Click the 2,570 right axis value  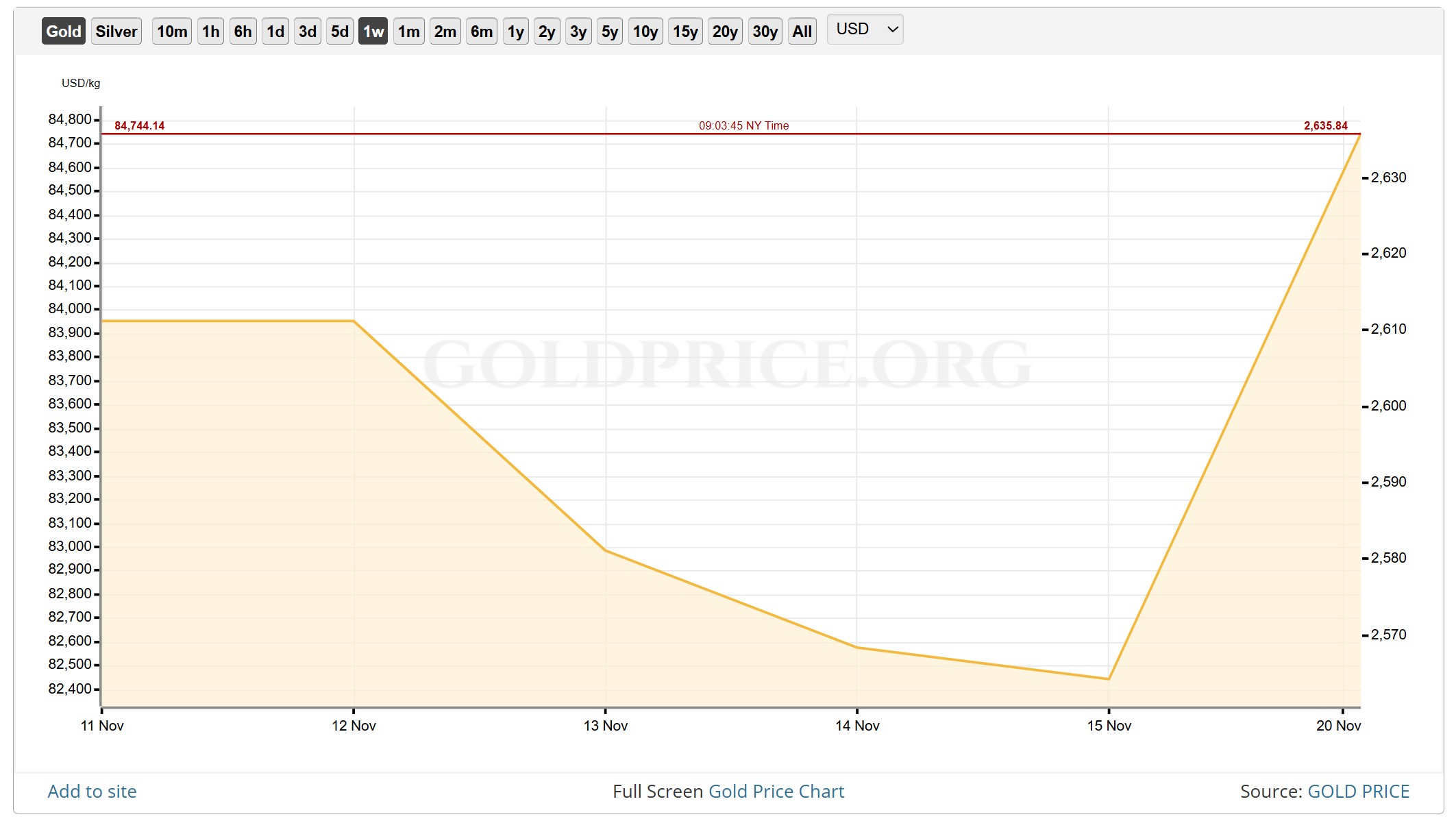coord(1389,635)
